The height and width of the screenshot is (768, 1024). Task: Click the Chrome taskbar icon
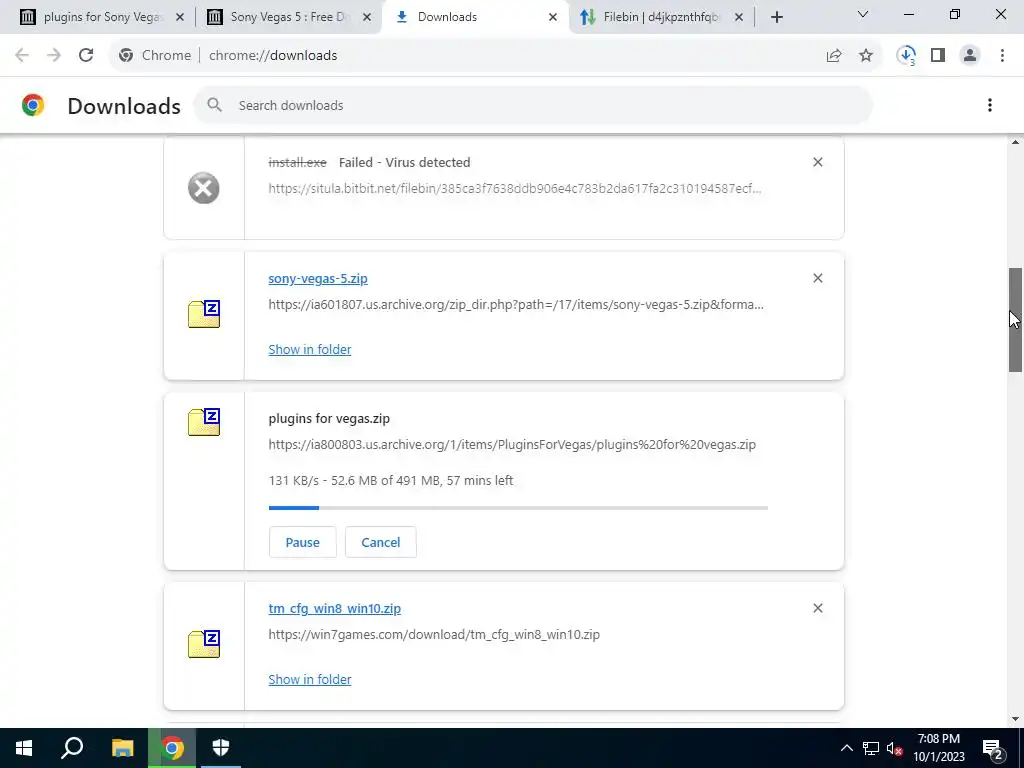[x=172, y=748]
